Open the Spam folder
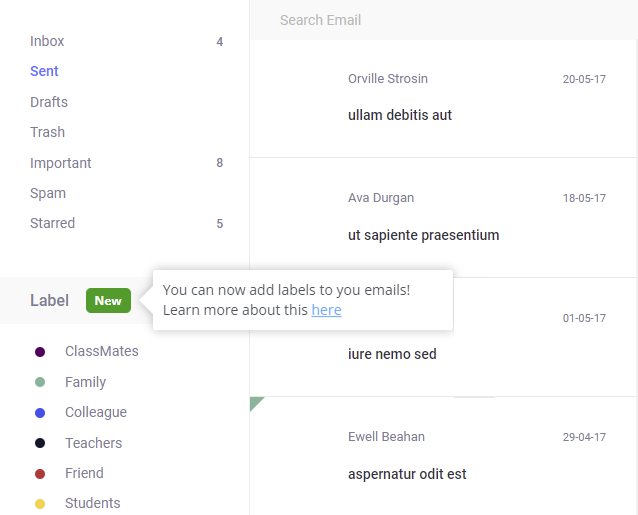The image size is (638, 515). (48, 193)
